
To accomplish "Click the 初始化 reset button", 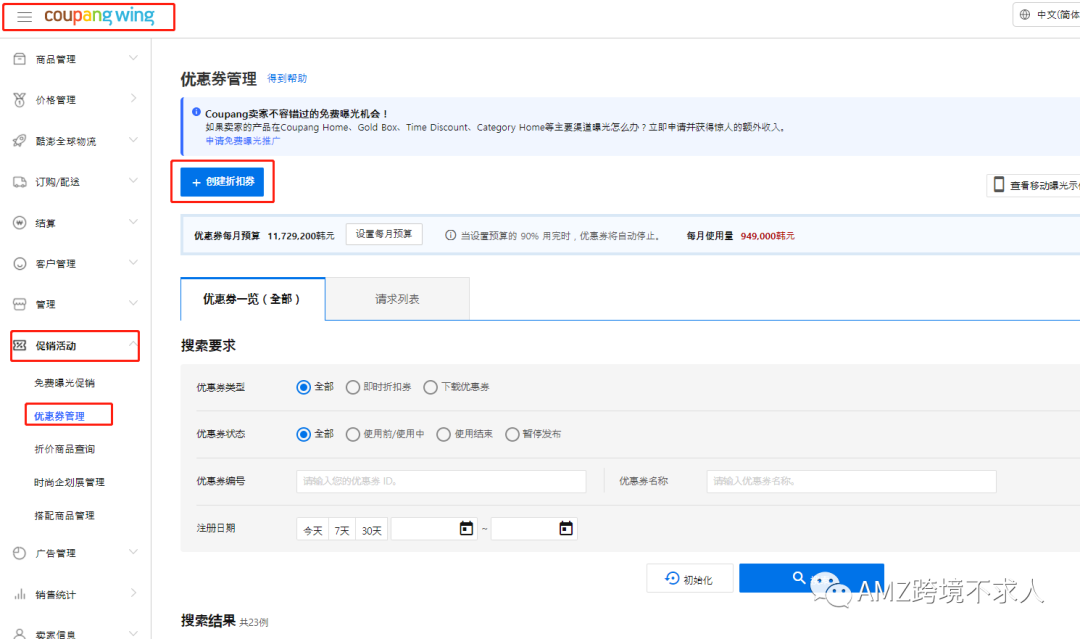I will [689, 578].
